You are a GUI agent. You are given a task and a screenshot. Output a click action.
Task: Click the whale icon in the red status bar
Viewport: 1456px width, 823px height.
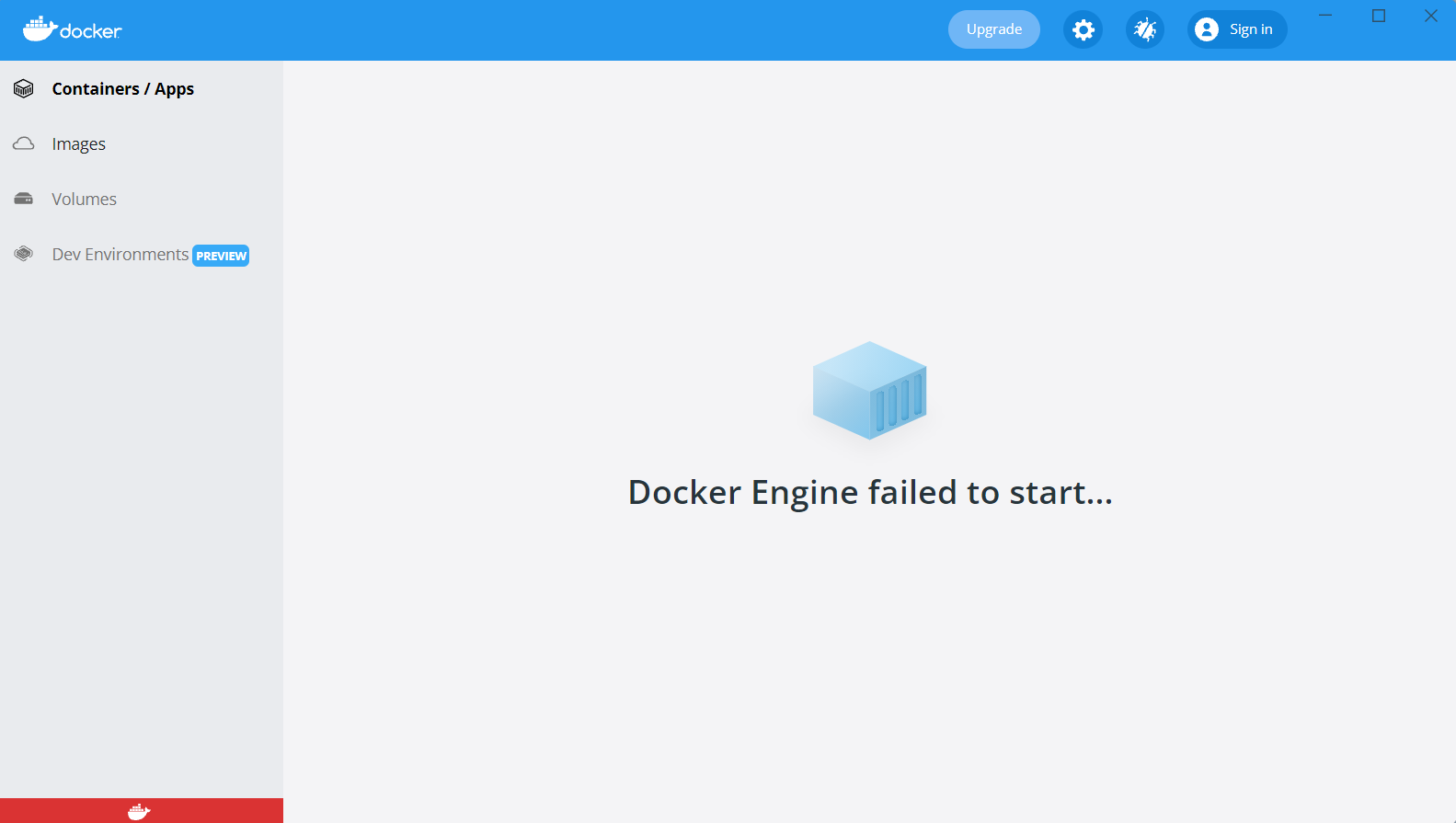coord(139,810)
